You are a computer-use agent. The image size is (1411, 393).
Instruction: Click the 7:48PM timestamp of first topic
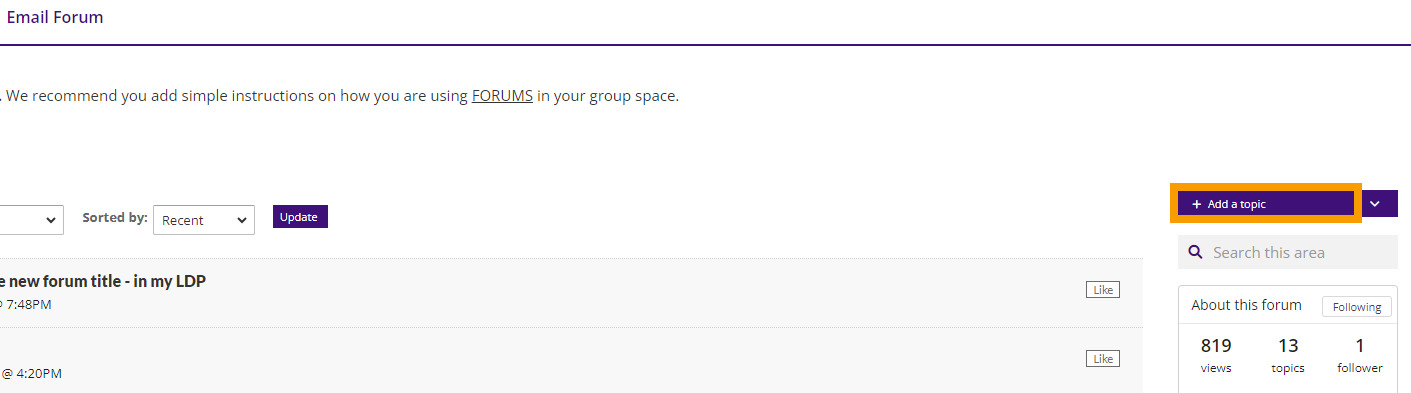(x=29, y=304)
